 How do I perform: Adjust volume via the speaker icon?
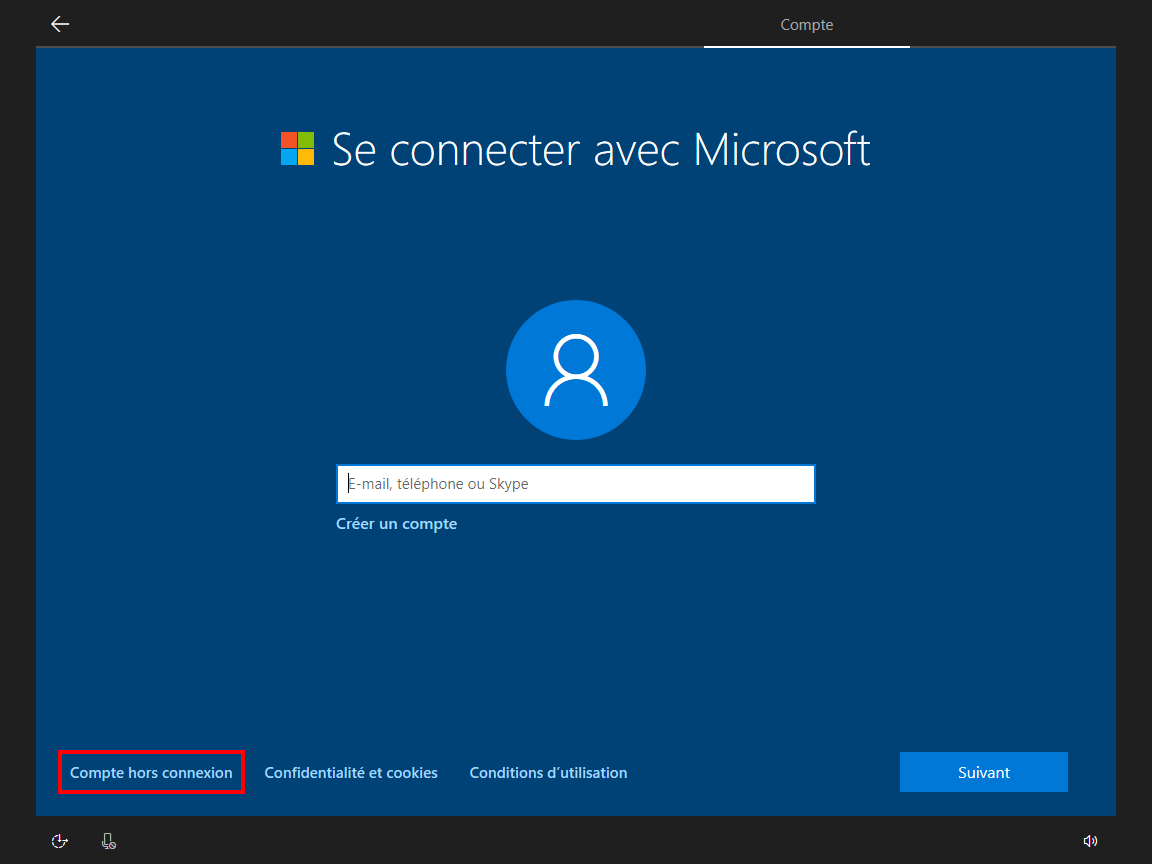coord(1090,841)
